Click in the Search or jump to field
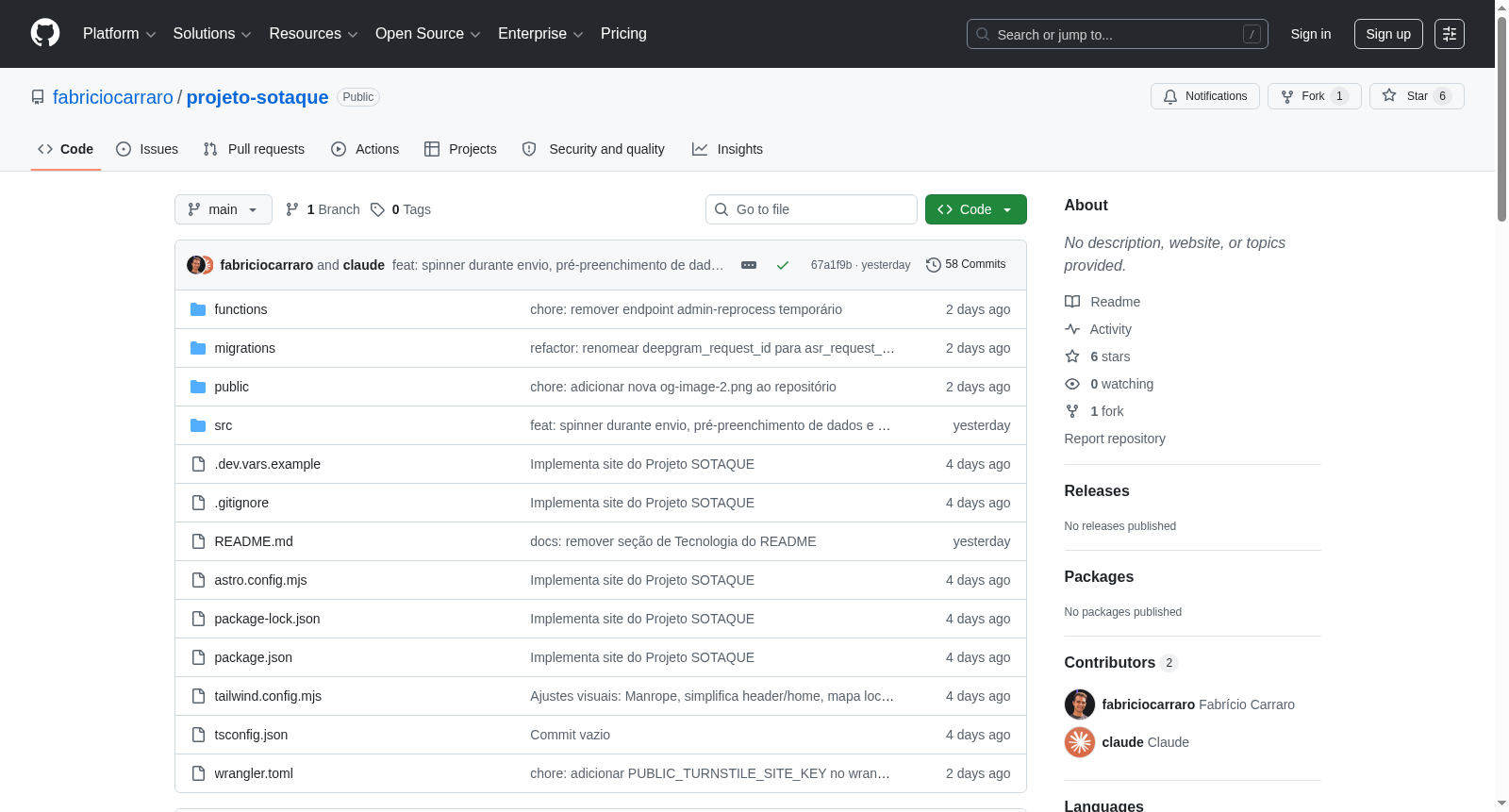The height and width of the screenshot is (812, 1509). pos(1118,34)
